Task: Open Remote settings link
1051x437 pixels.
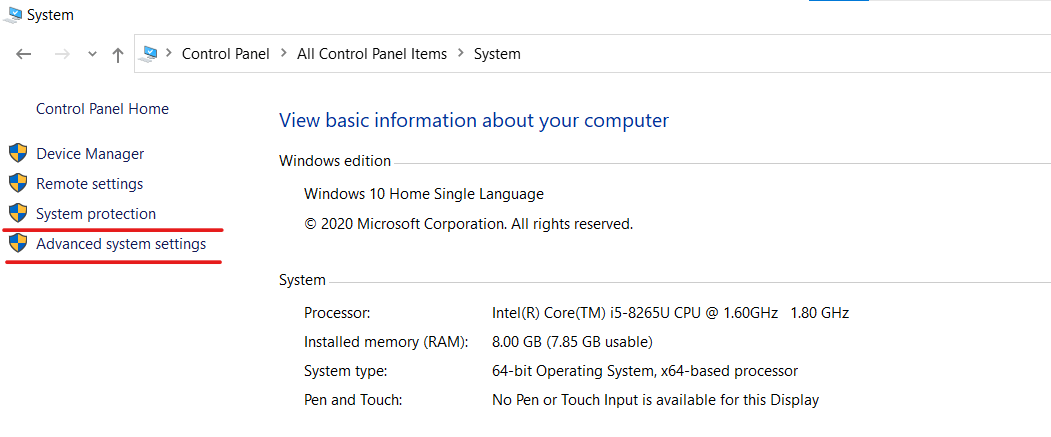Action: pyautogui.click(x=89, y=184)
